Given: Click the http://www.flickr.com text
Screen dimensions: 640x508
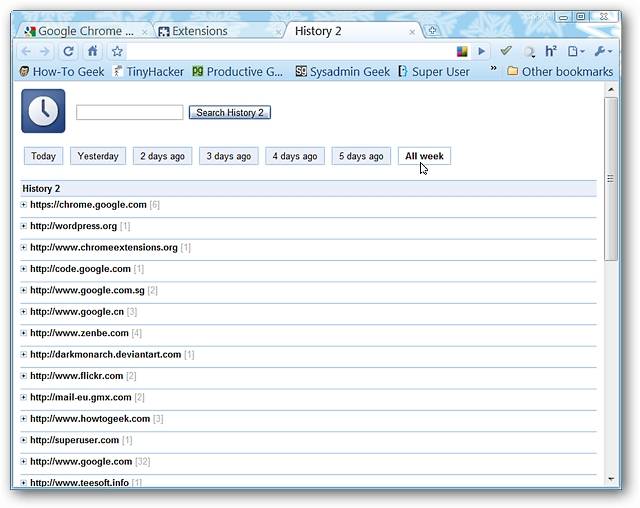Looking at the screenshot, I should coord(77,376).
